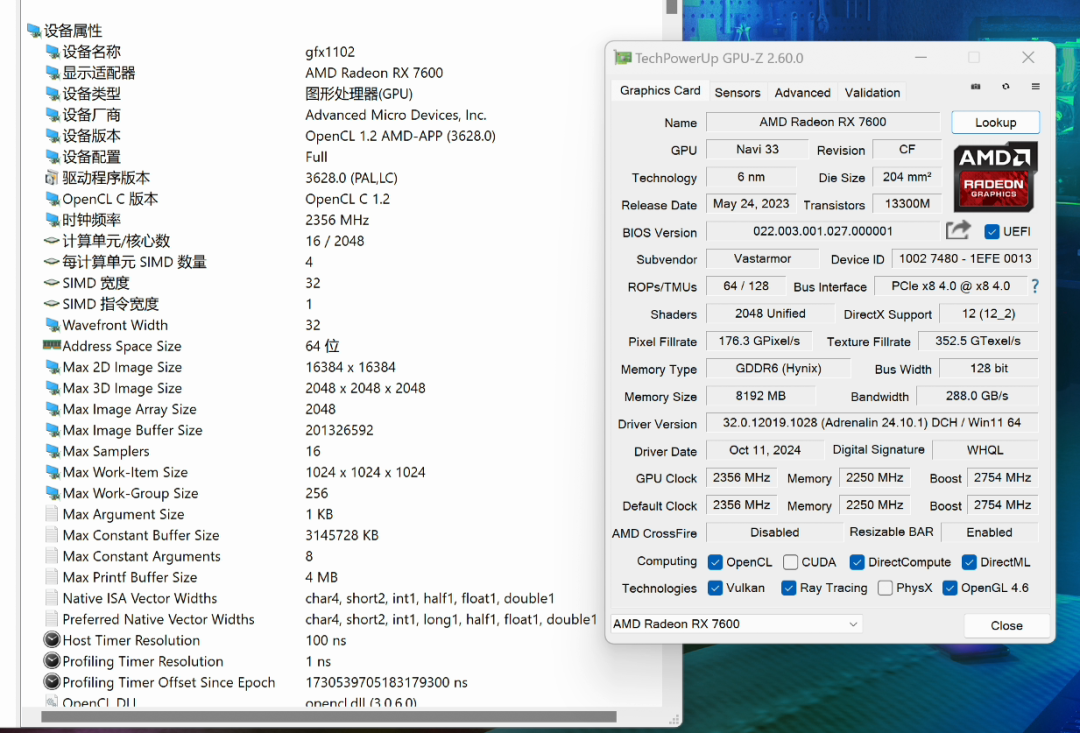1080x733 pixels.
Task: Click the icon next to Max Work-Group Size
Action: coord(52,493)
